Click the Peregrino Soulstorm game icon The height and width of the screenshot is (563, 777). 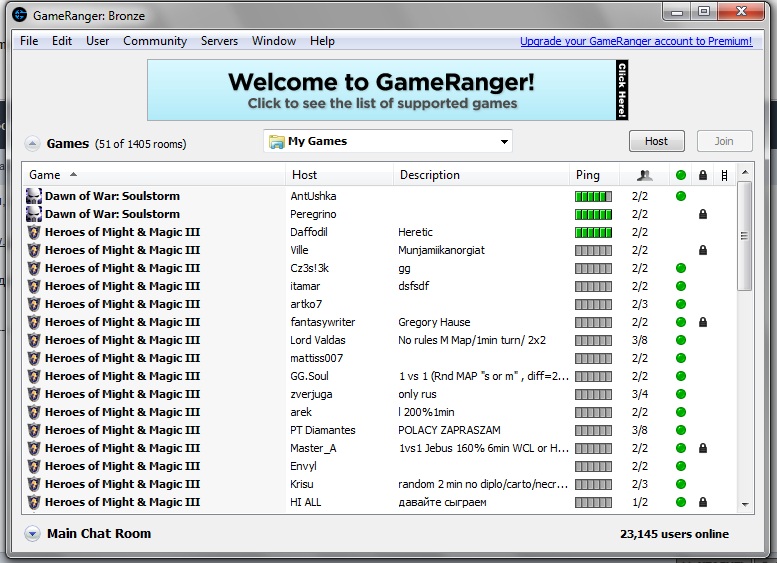34,214
